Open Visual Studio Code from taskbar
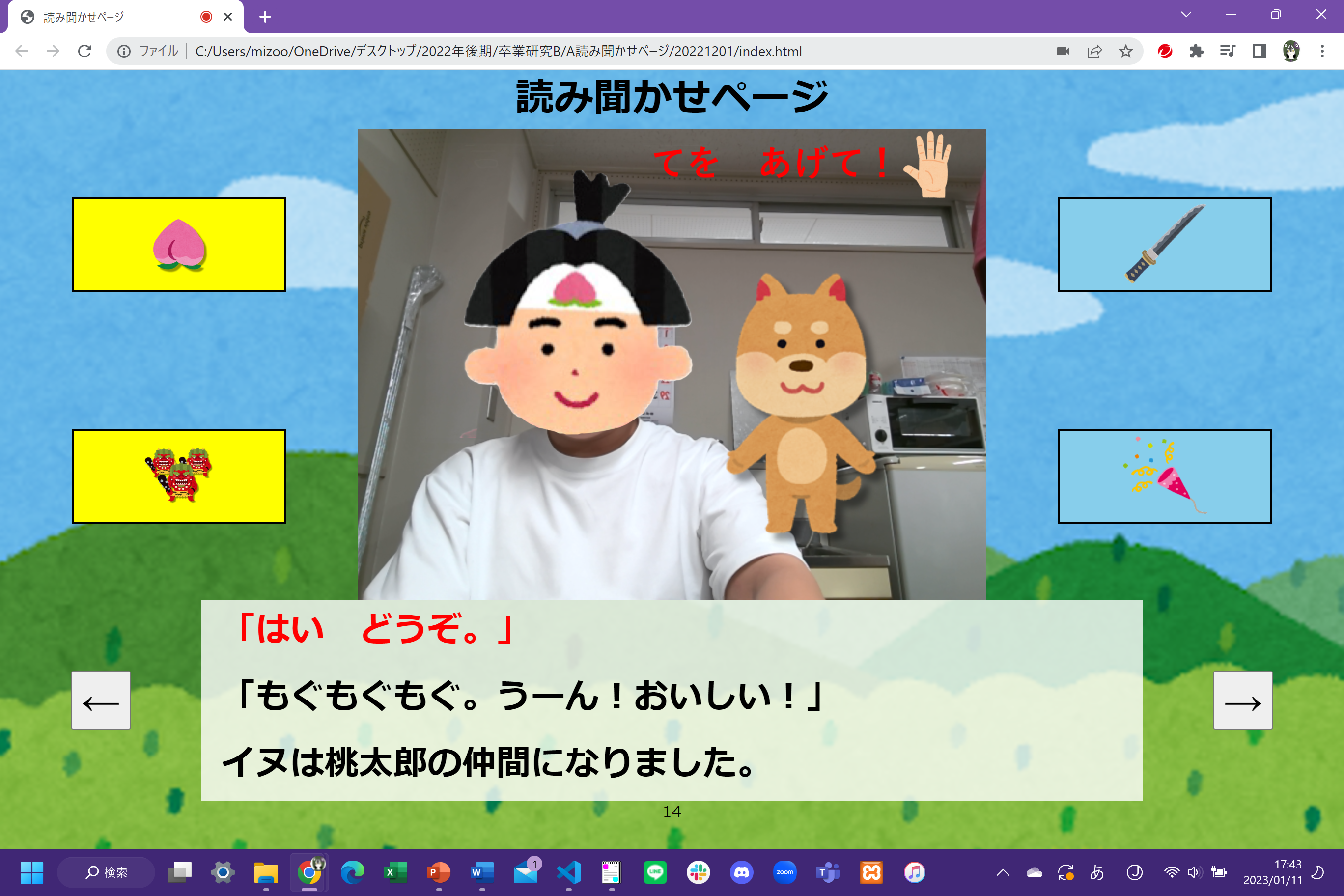 [x=568, y=872]
